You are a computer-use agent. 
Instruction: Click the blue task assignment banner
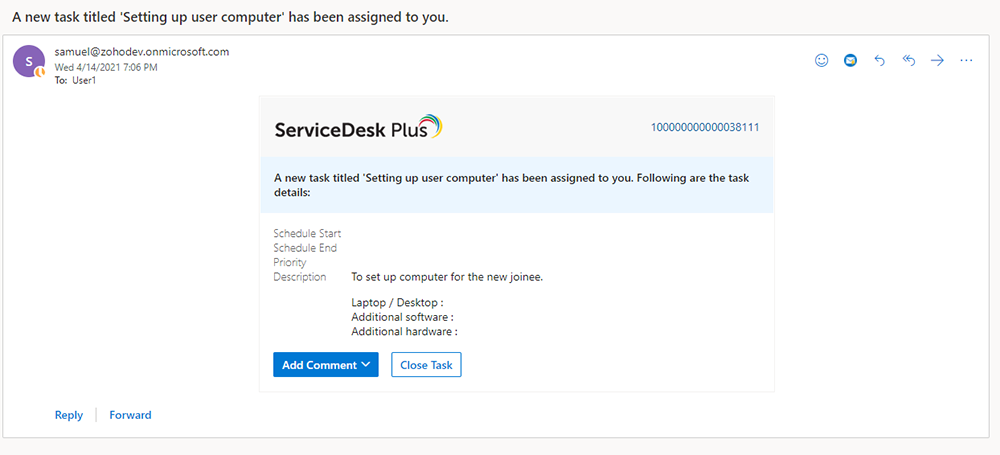[516, 185]
